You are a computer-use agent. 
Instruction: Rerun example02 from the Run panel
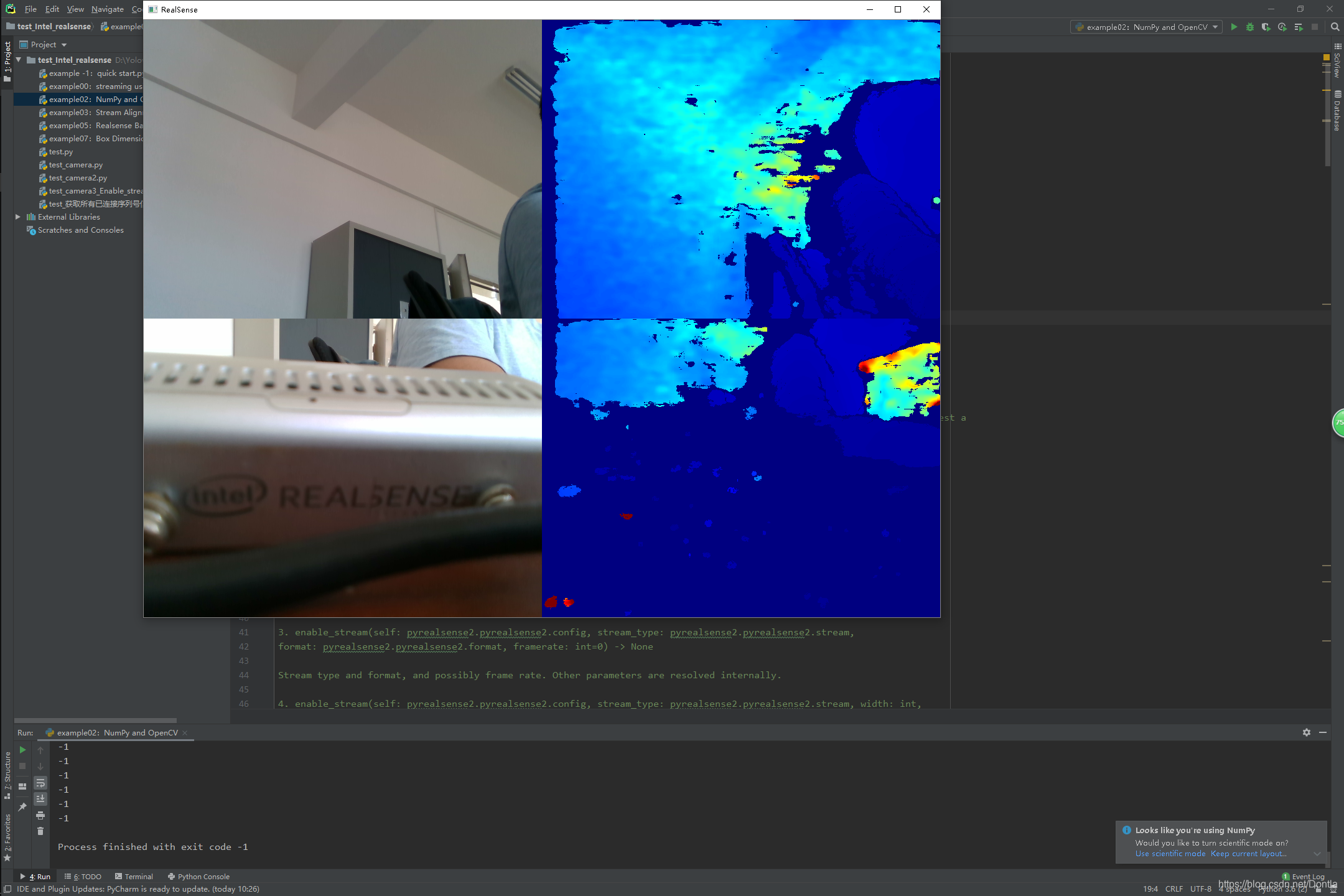22,749
